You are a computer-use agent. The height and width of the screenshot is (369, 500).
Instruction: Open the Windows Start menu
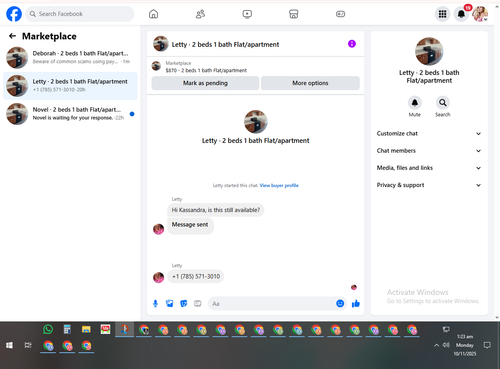[9, 345]
